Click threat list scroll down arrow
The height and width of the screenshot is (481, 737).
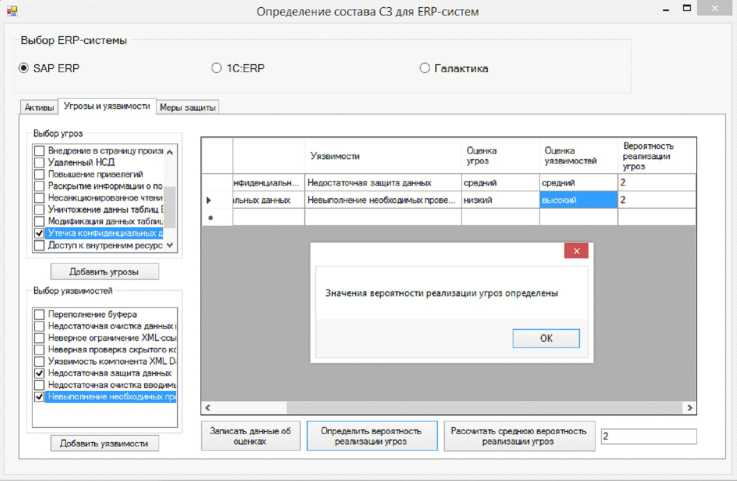pos(170,245)
